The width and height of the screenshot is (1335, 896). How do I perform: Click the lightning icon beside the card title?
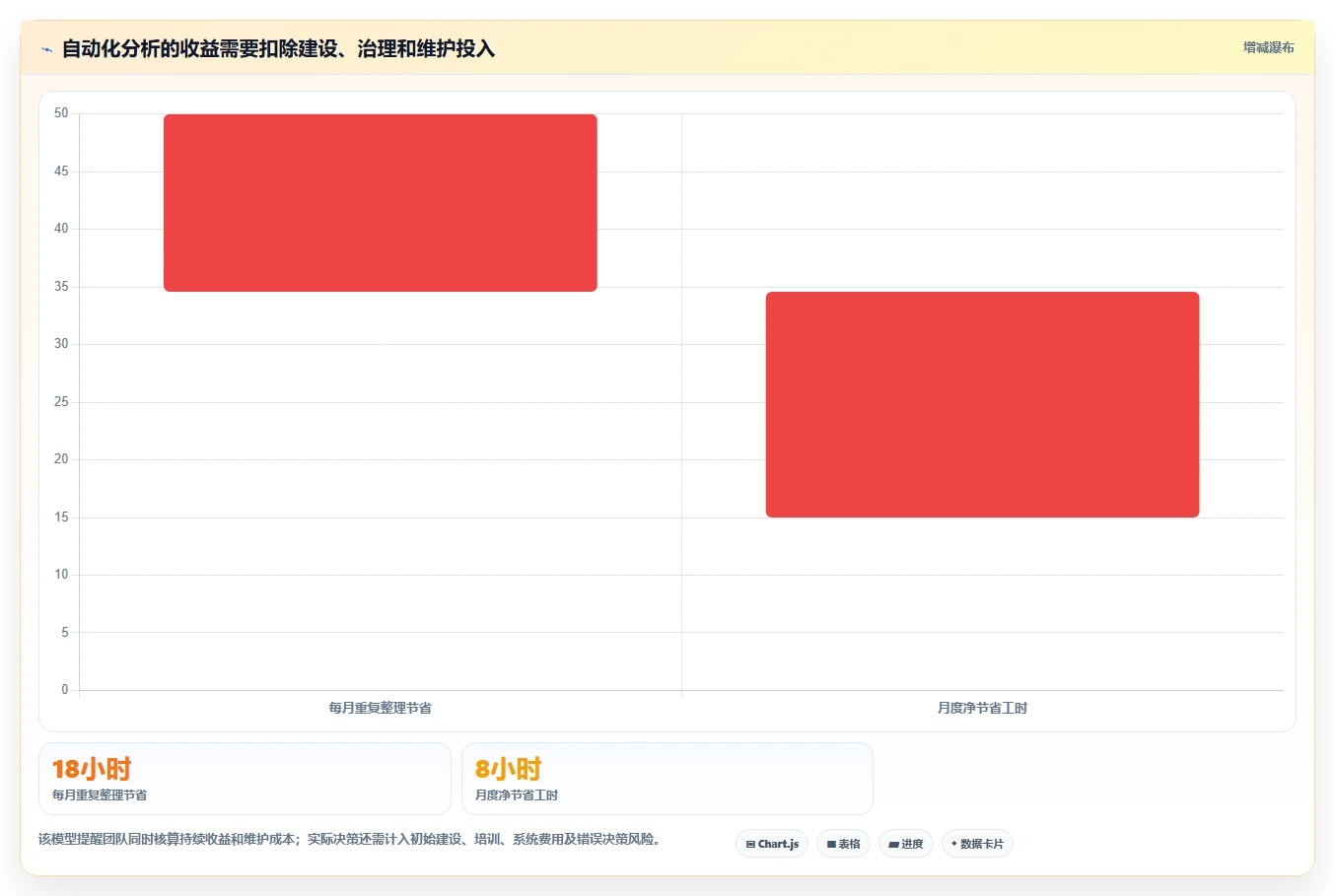pyautogui.click(x=46, y=49)
